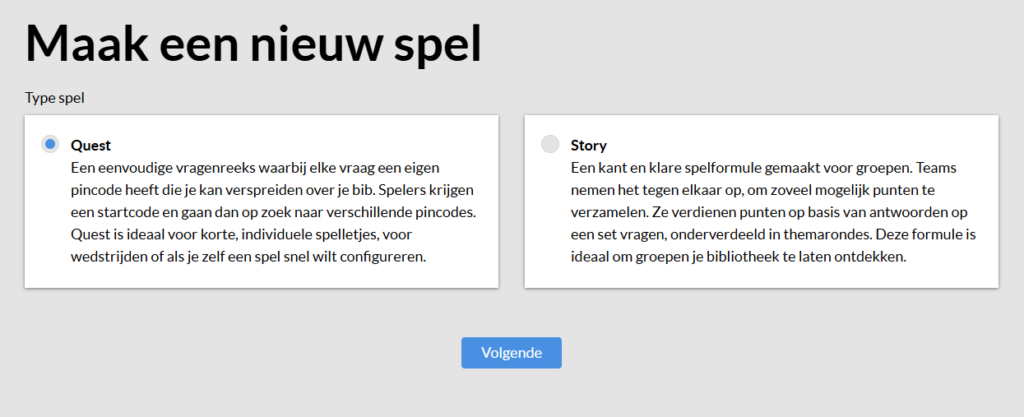Click the "Type spel" field label
This screenshot has height=417, width=1024.
tap(53, 98)
